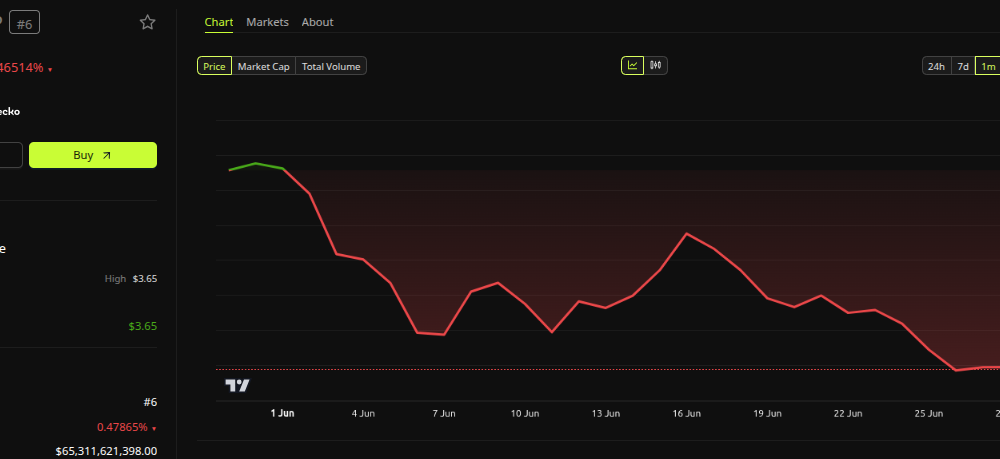Image resolution: width=1000 pixels, height=459 pixels.
Task: Set chart range to 1m
Action: pyautogui.click(x=988, y=66)
